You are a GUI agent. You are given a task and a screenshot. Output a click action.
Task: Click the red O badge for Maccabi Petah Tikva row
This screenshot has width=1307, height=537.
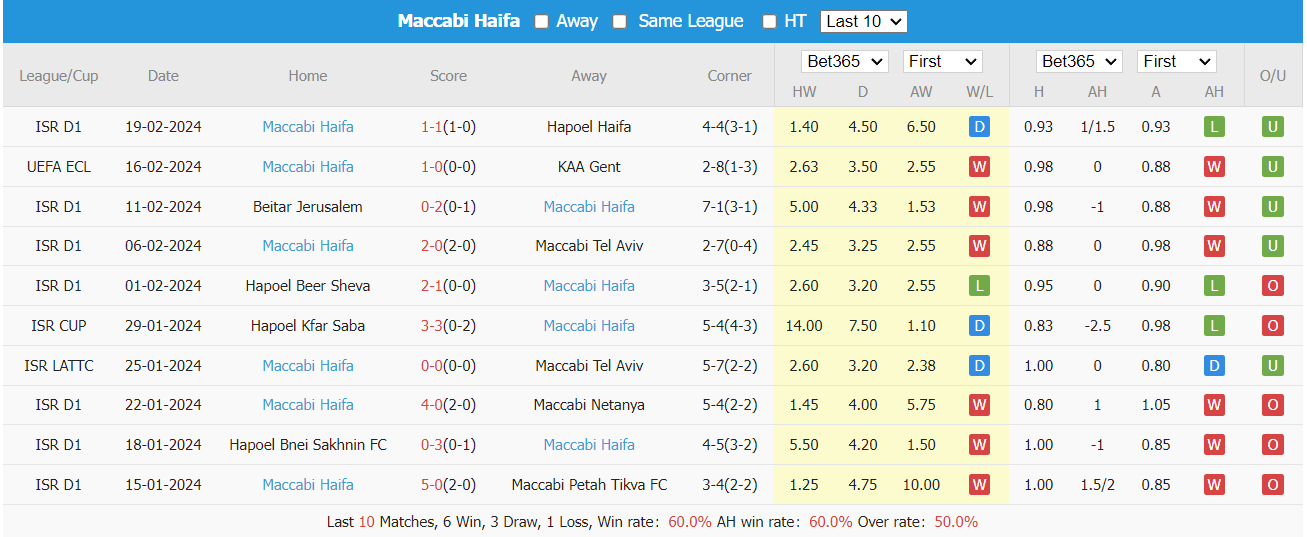pyautogui.click(x=1272, y=485)
